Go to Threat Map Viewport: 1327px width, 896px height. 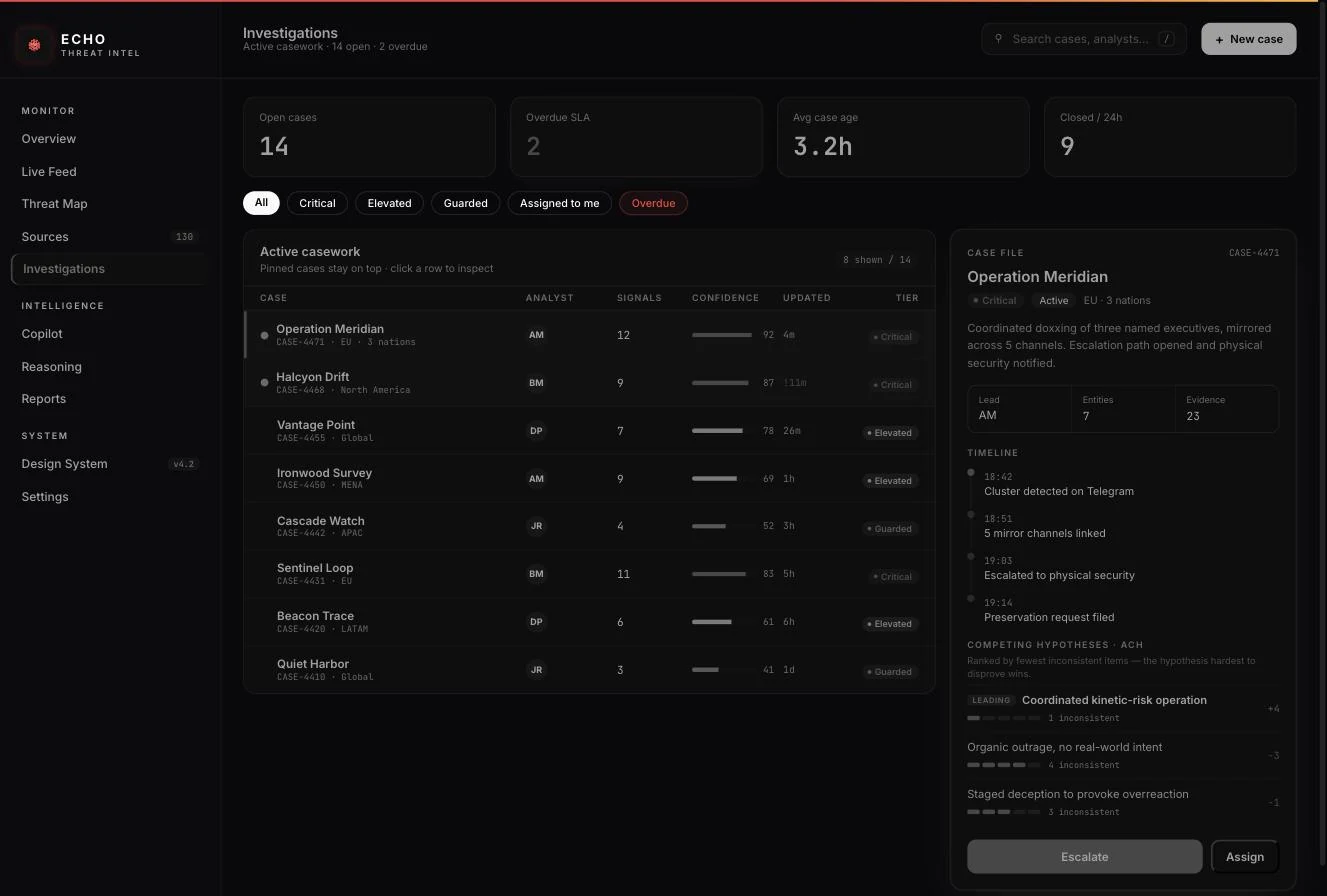click(110, 204)
